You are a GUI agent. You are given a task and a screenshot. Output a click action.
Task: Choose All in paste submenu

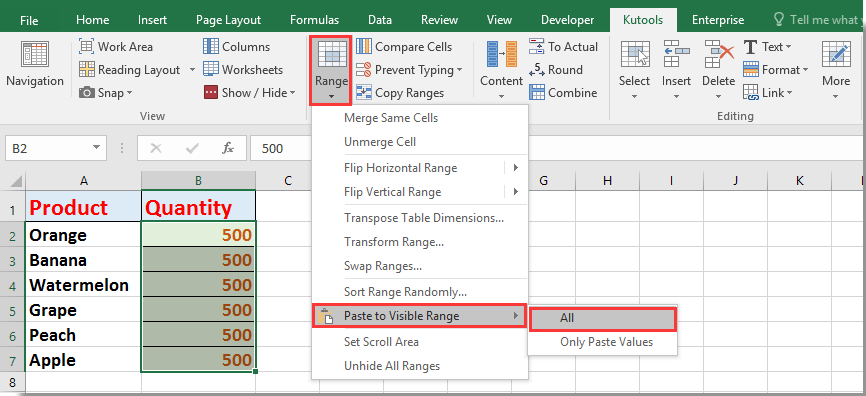click(603, 319)
